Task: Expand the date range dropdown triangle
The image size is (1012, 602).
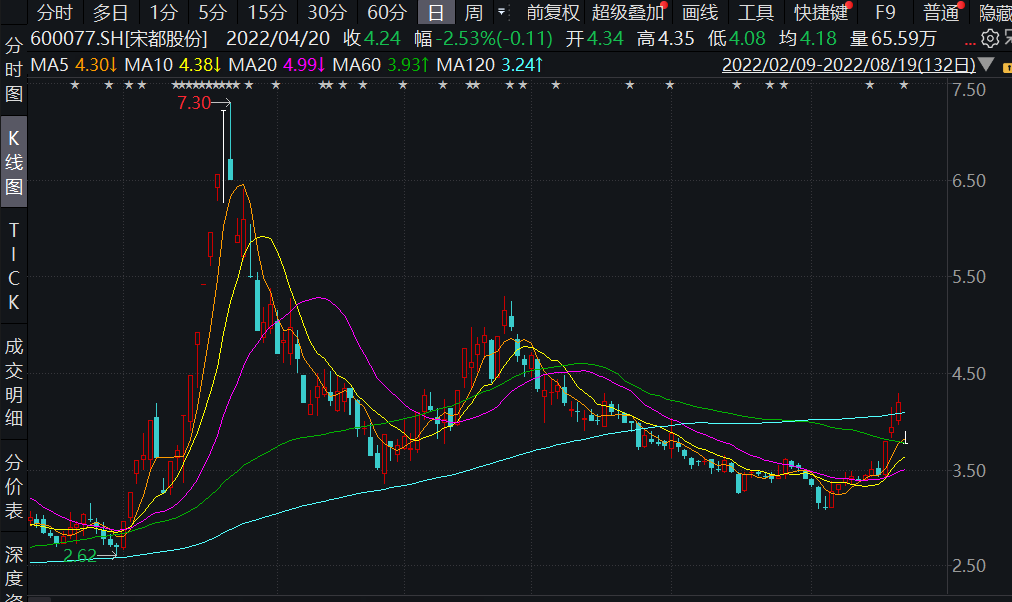Action: [x=986, y=65]
